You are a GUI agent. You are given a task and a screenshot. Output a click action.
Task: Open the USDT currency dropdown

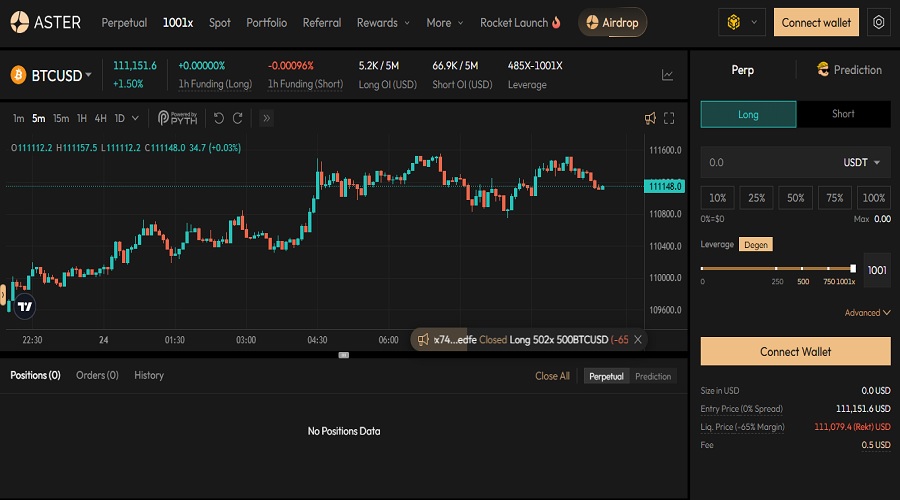click(862, 162)
